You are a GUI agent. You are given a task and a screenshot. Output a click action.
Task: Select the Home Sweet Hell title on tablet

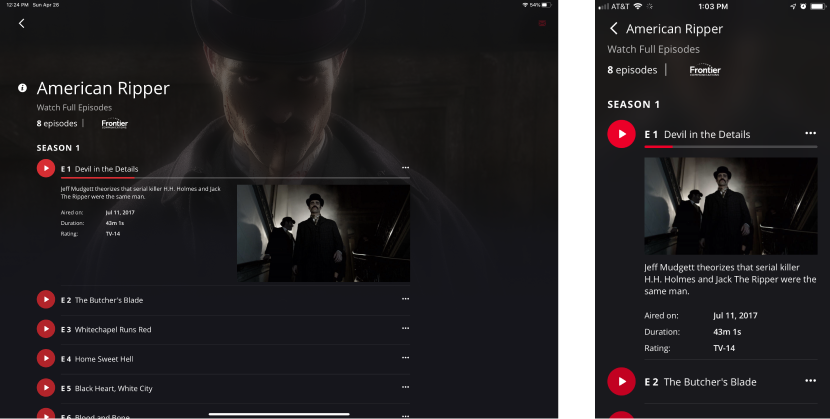tap(104, 359)
